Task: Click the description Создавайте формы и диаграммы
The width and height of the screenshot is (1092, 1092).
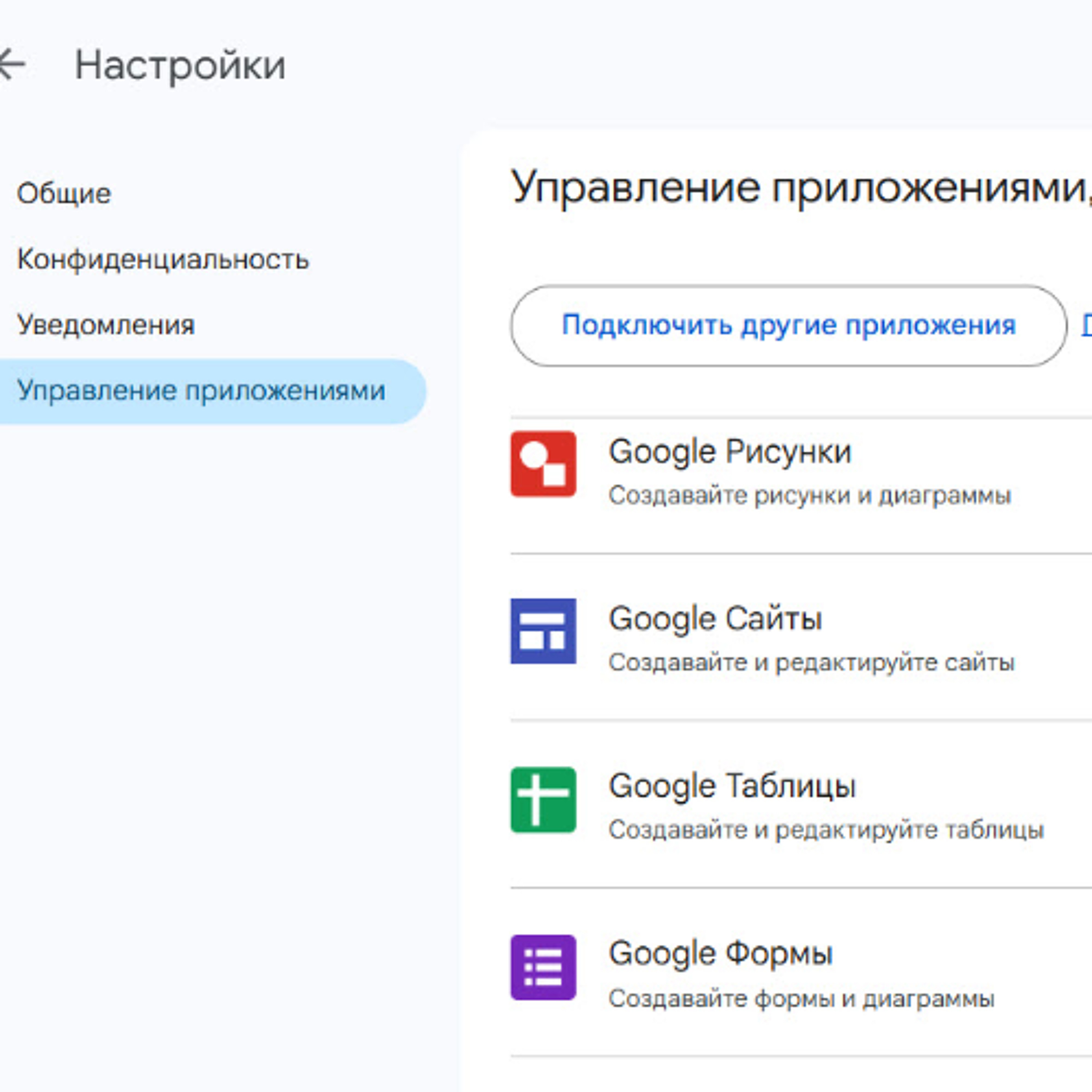Action: [802, 999]
